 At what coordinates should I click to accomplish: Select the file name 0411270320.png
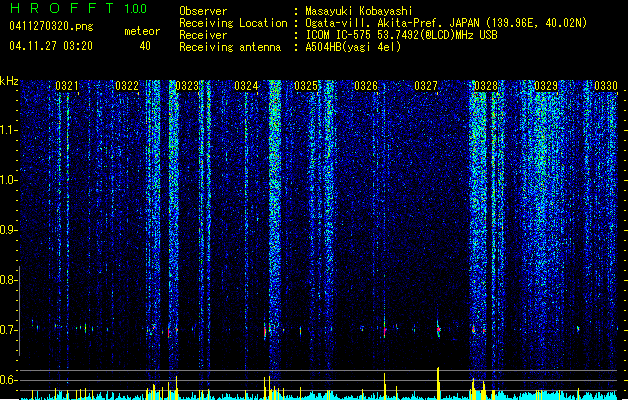tap(51, 26)
